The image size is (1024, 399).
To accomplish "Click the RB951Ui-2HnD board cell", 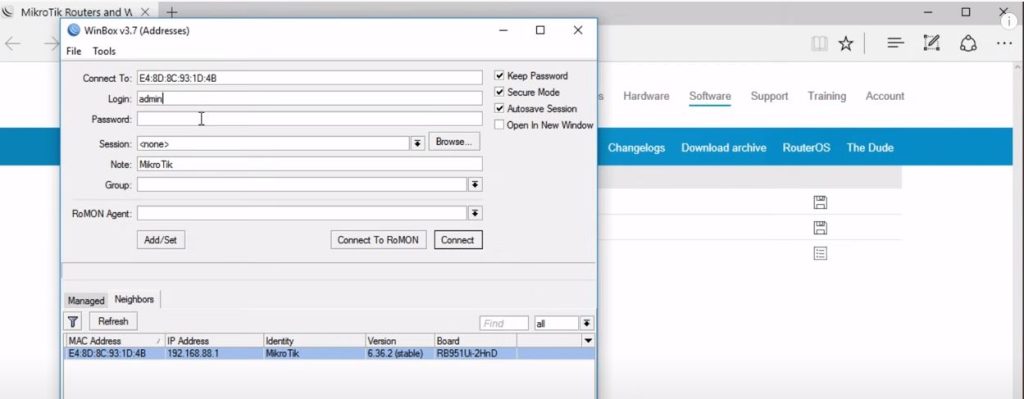I will coord(475,353).
